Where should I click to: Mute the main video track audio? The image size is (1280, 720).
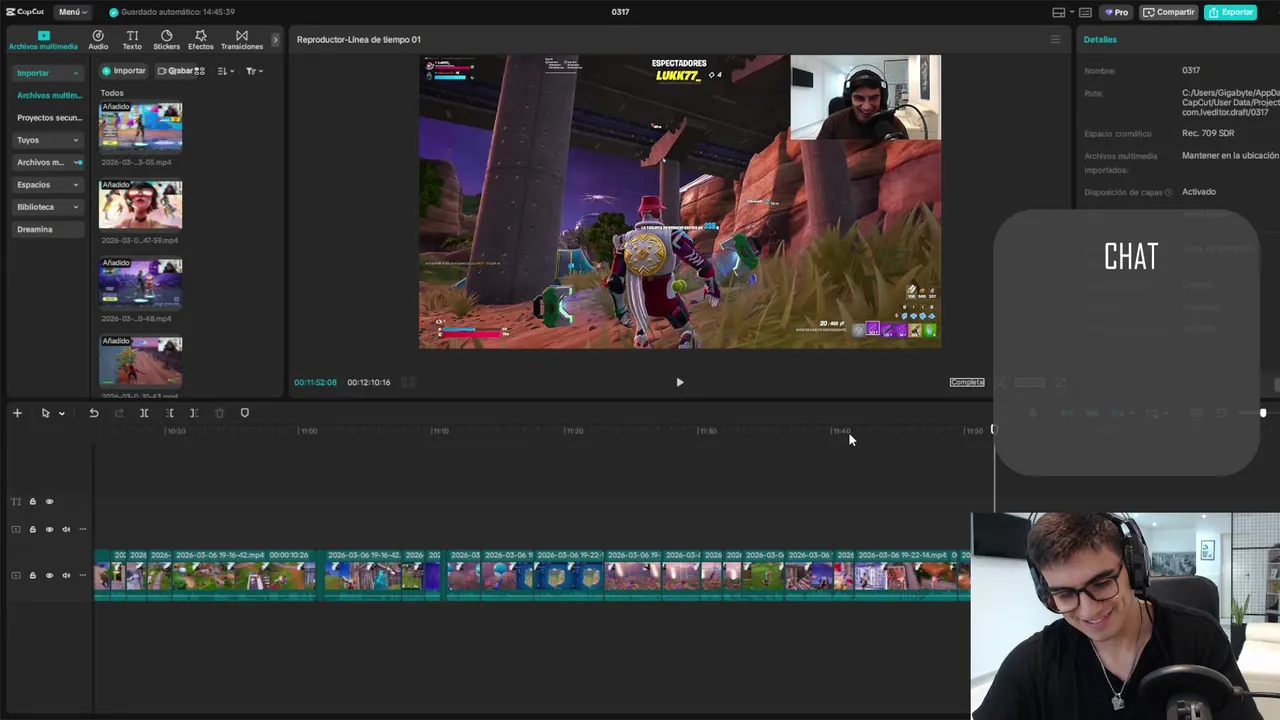click(66, 575)
